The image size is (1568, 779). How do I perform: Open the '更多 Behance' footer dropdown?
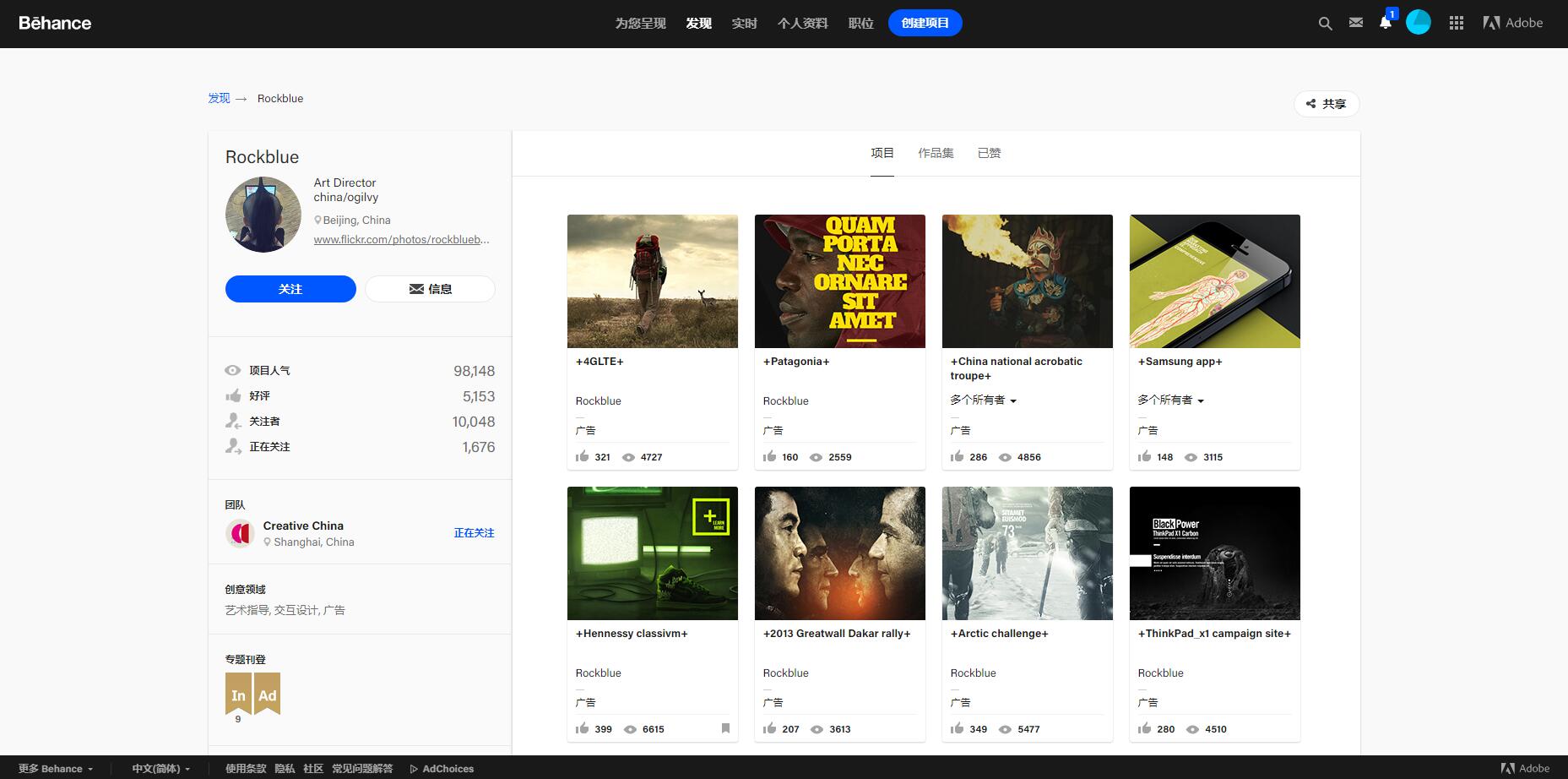[x=56, y=769]
